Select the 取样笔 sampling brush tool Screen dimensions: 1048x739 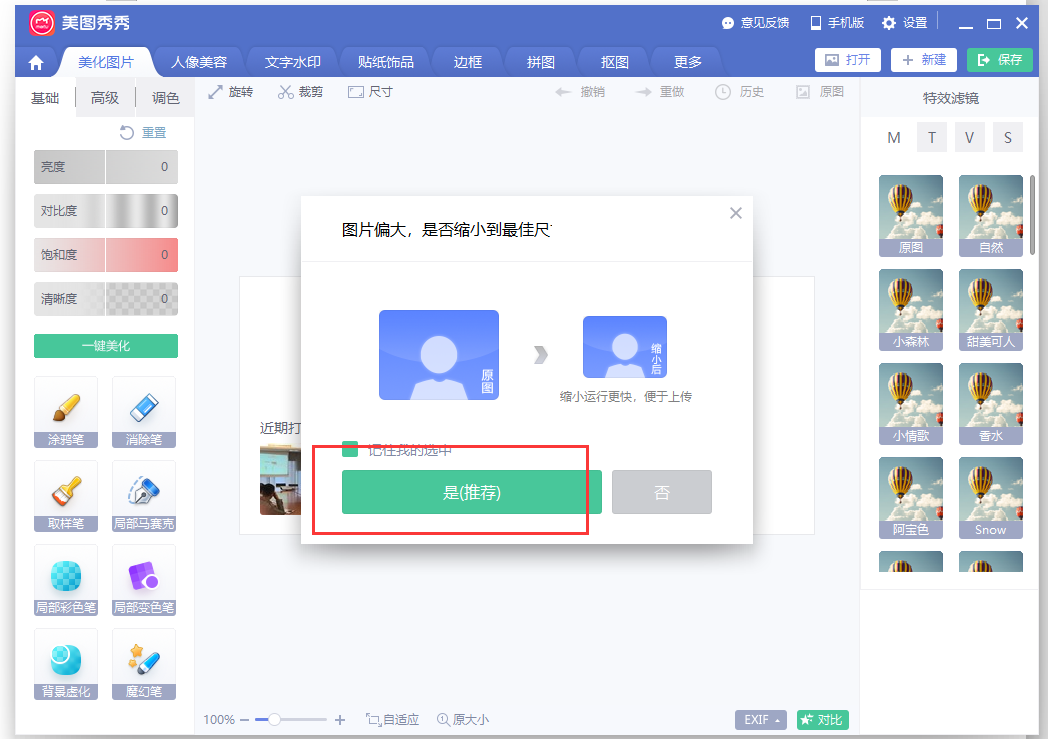point(66,495)
